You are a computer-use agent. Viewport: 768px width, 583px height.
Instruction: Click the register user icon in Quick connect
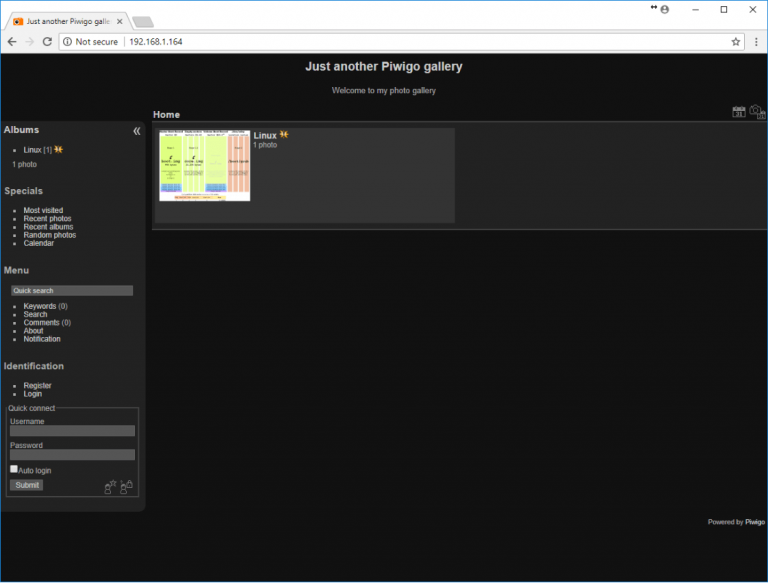[111, 486]
